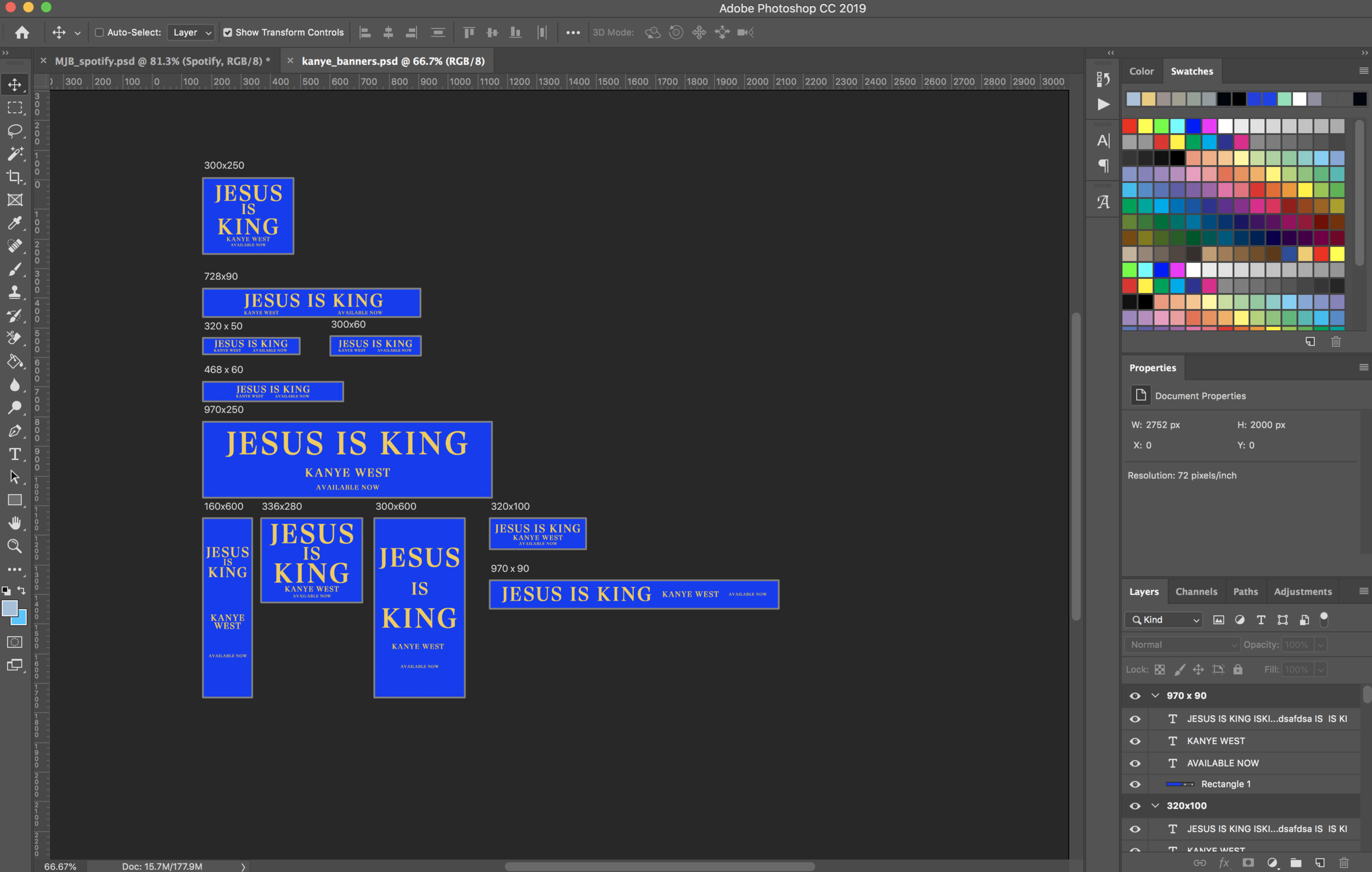Screen dimensions: 1372x872
Task: Toggle the layer filter on/off switch
Action: click(1324, 619)
